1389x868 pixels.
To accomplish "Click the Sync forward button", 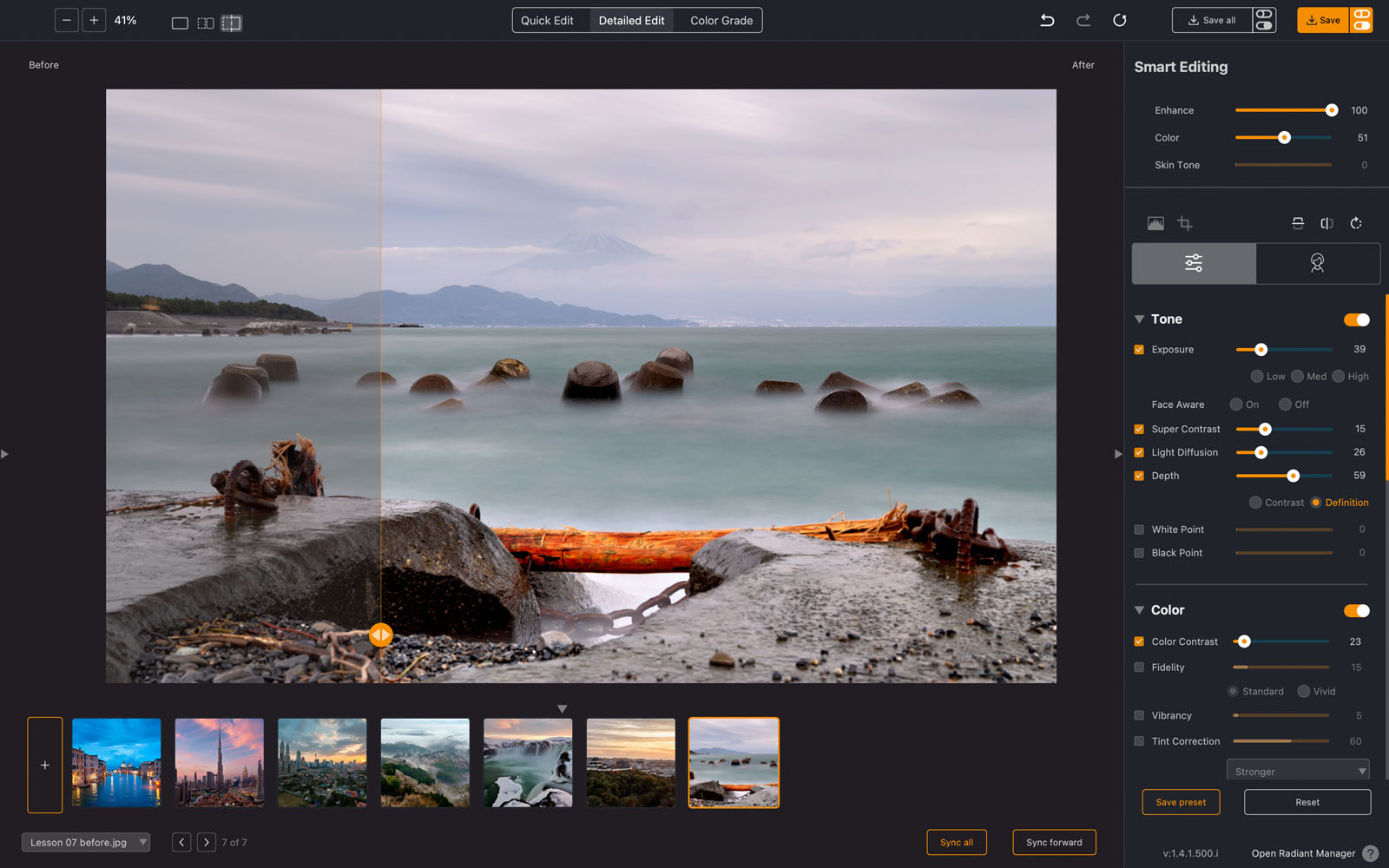I will tap(1054, 842).
